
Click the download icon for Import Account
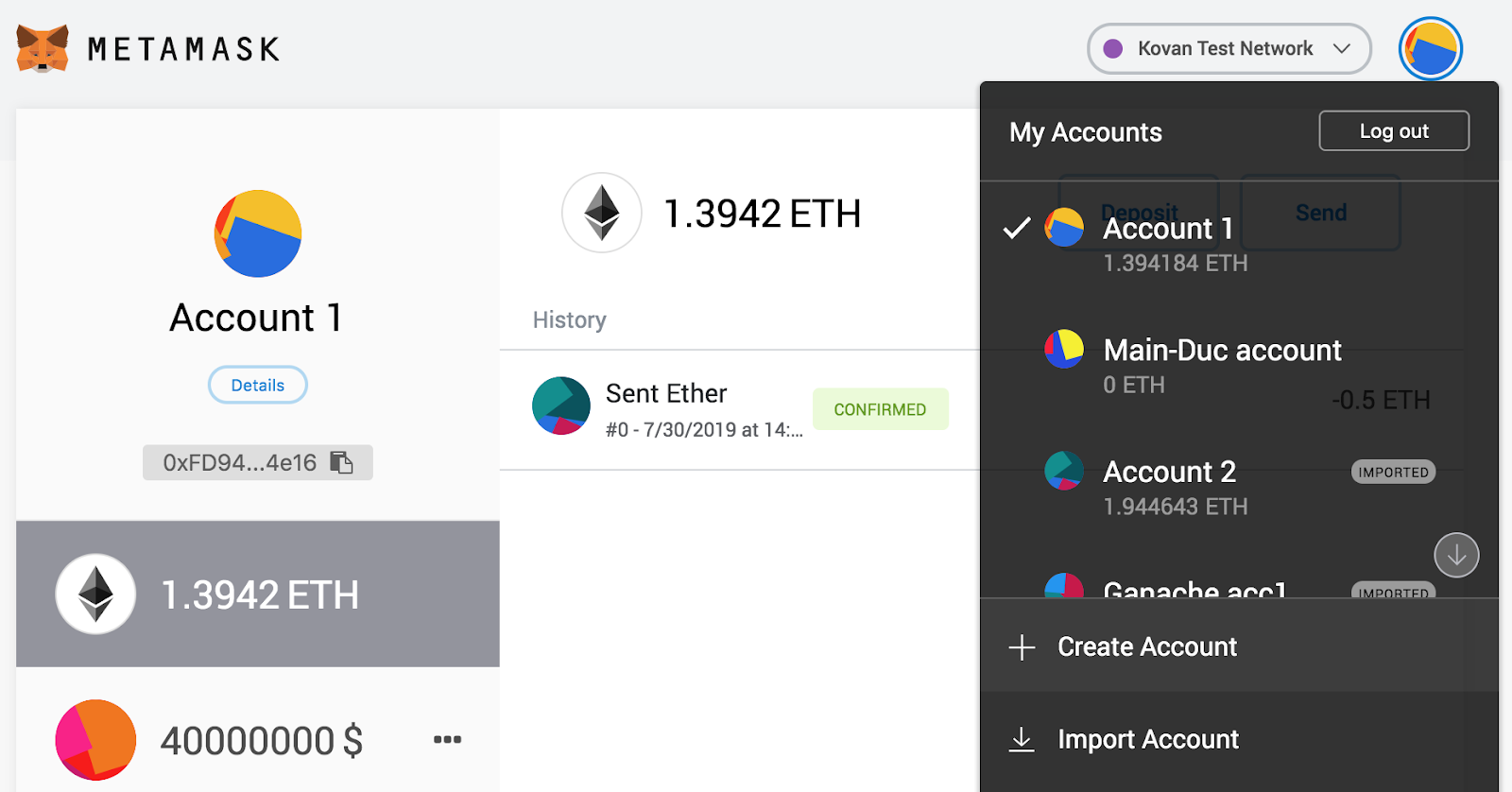pos(1022,739)
